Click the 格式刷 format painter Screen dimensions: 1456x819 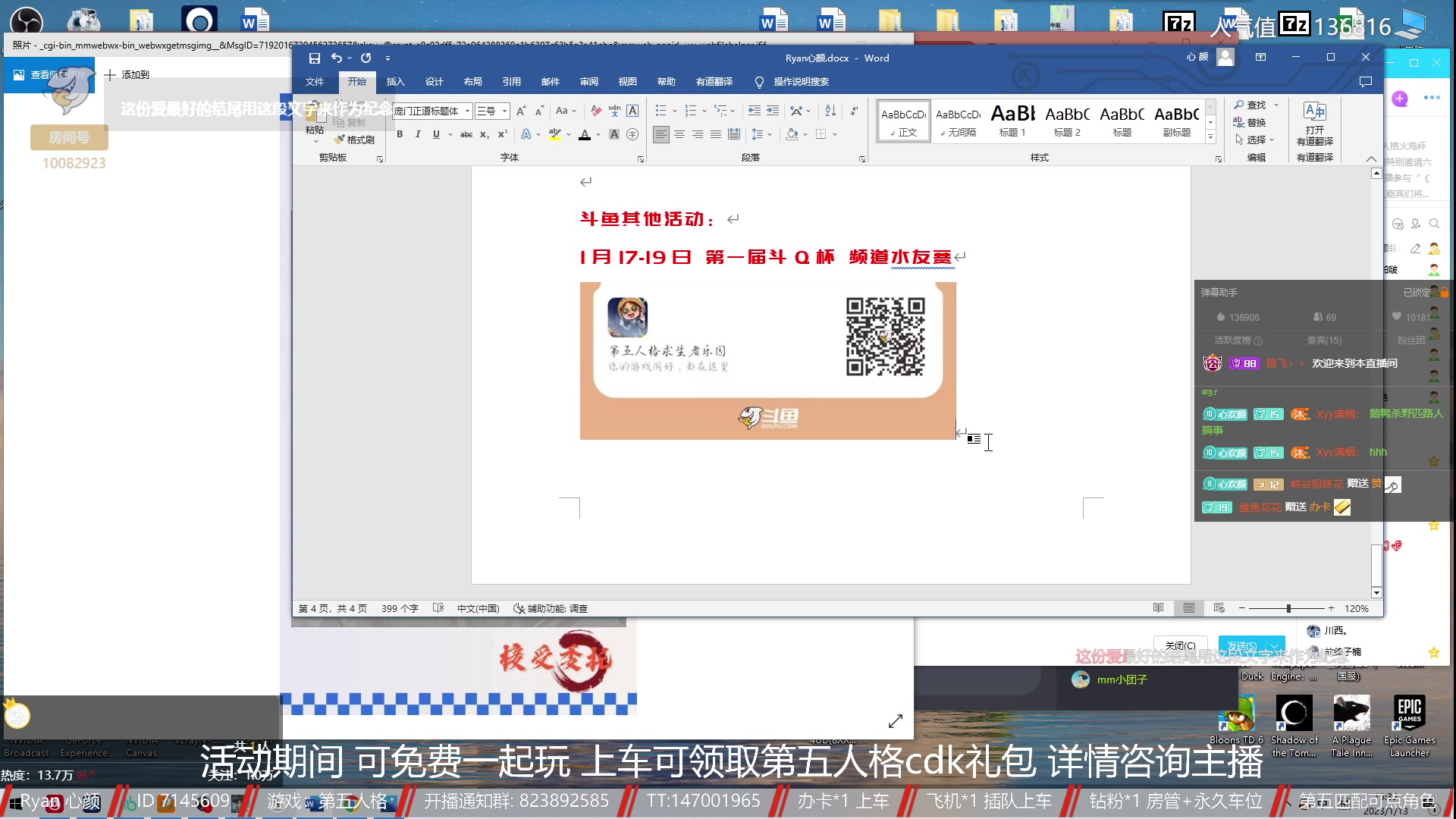point(354,140)
